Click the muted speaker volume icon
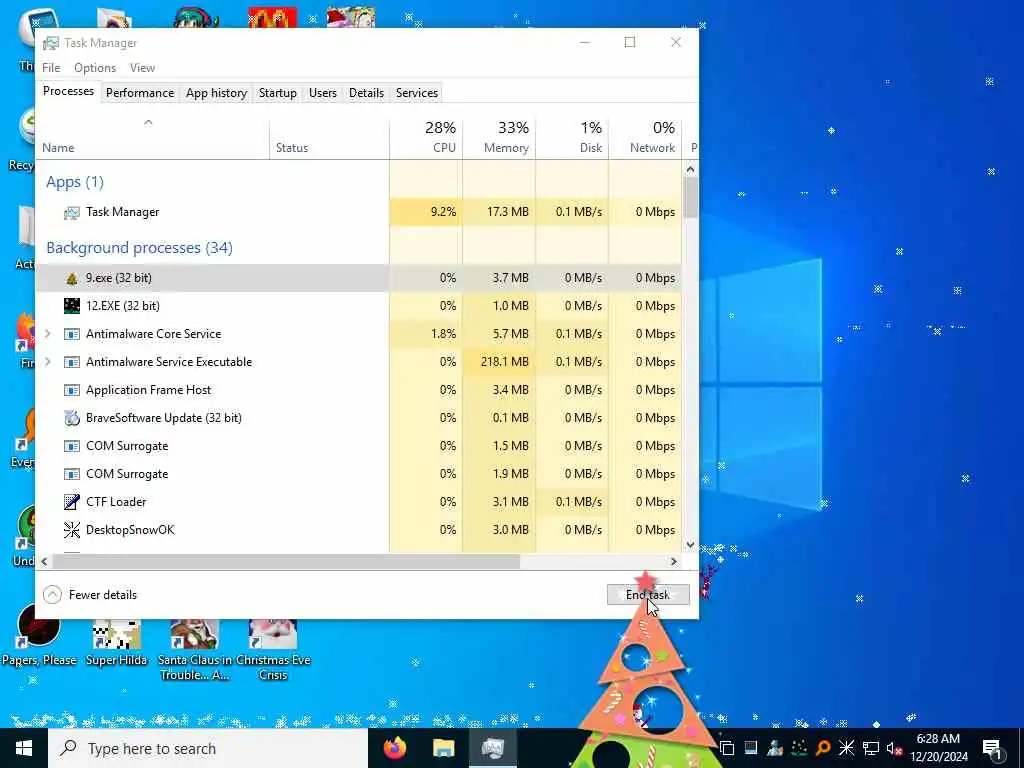The image size is (1024, 768). [x=894, y=748]
